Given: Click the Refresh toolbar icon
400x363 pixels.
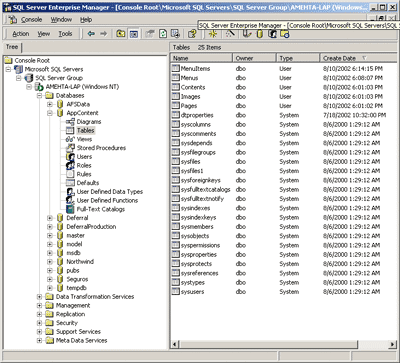Looking at the screenshot, I should tap(163, 34).
